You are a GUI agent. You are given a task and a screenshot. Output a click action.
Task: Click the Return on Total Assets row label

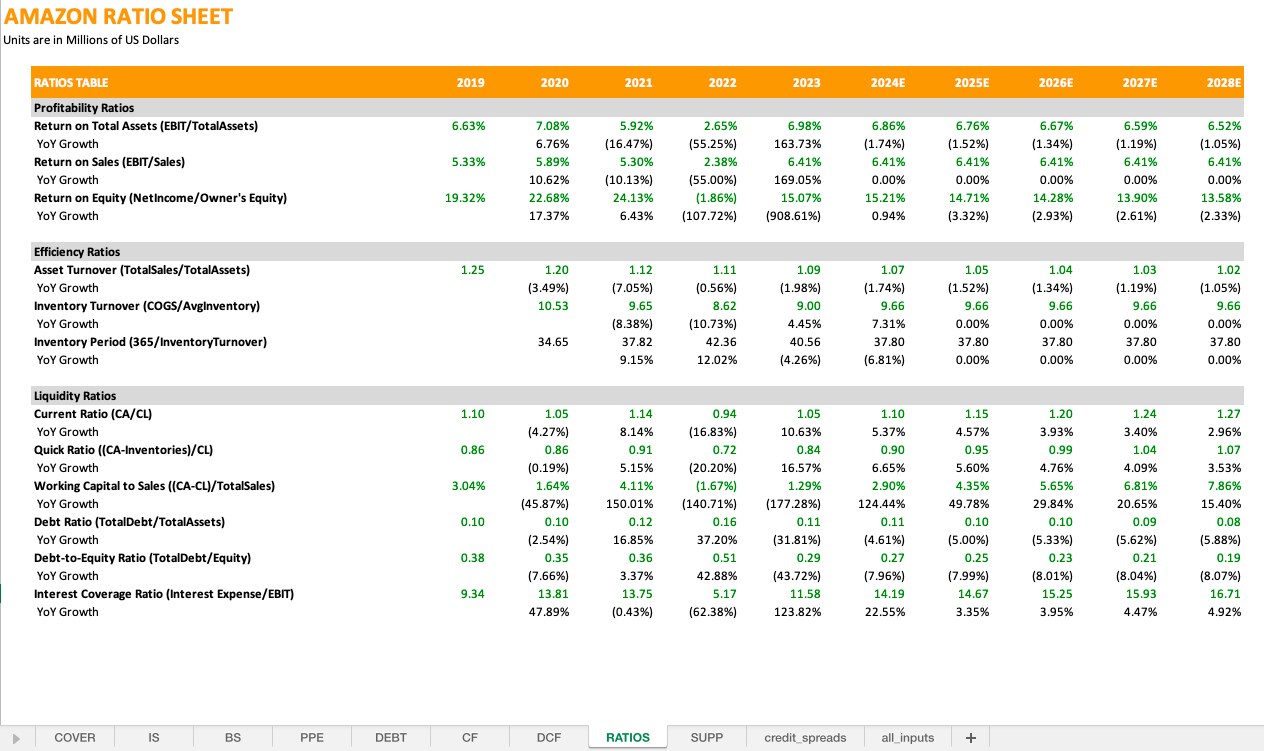[x=146, y=126]
